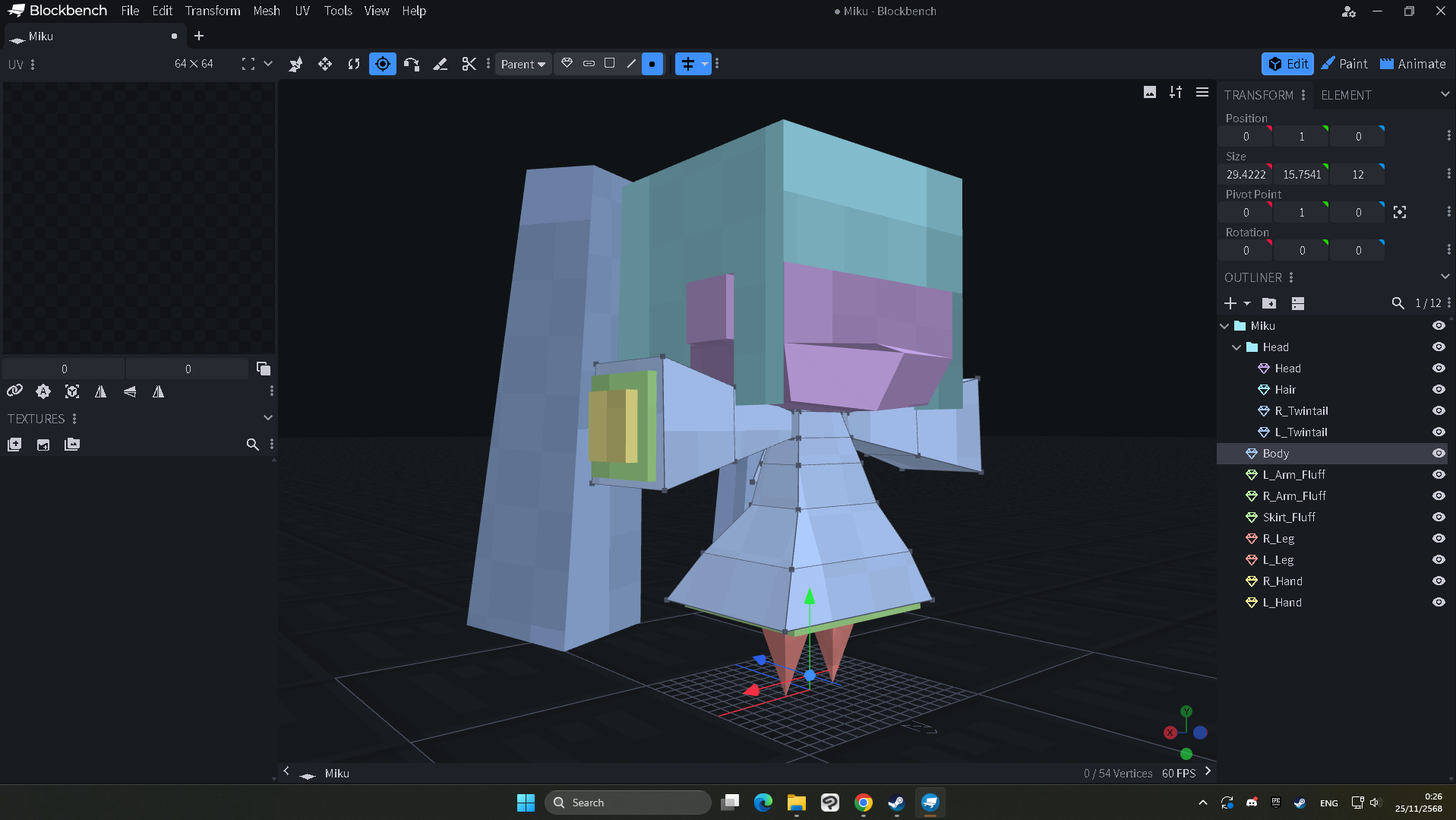The height and width of the screenshot is (820, 1456).
Task: Open the Parent transform space dropdown
Action: pyautogui.click(x=523, y=64)
